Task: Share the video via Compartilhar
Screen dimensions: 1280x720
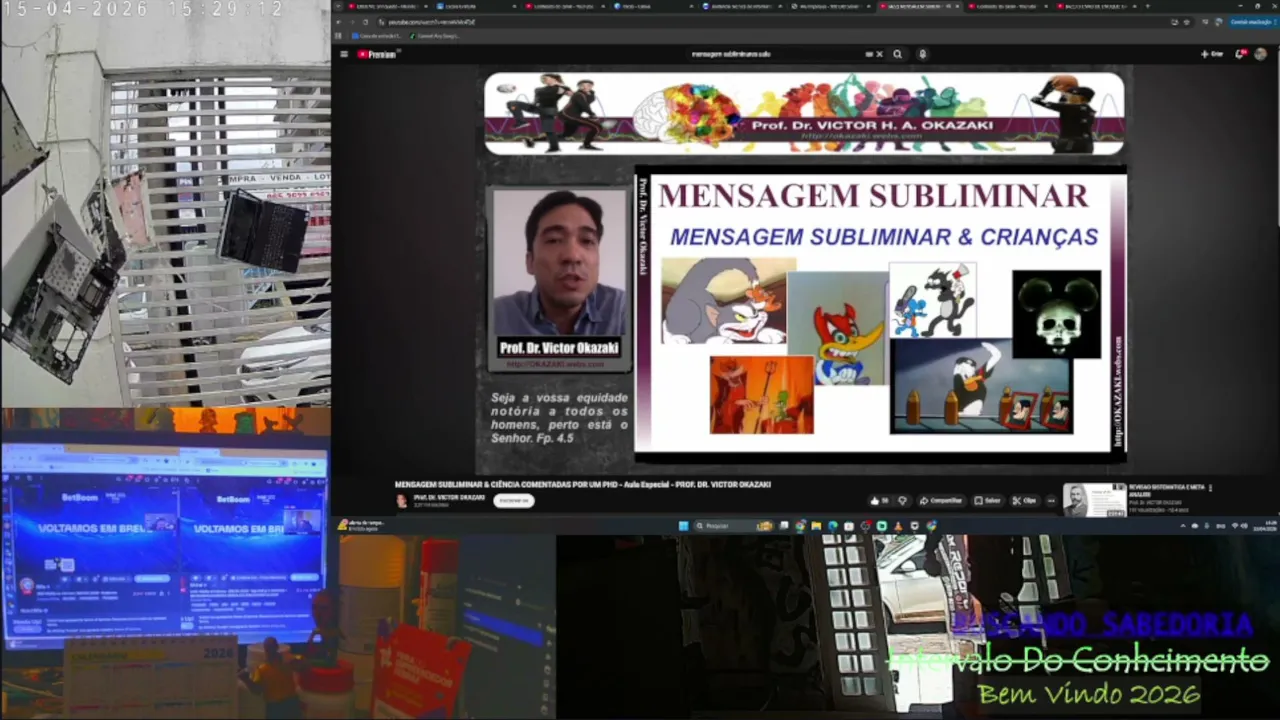Action: 941,500
